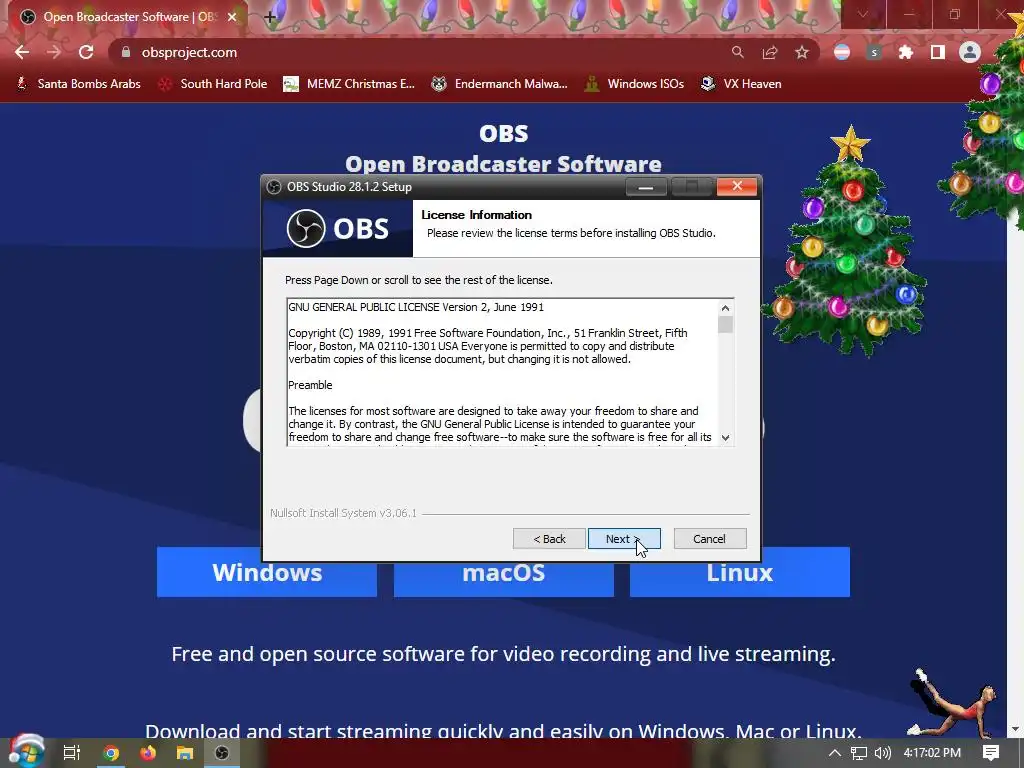Open the tab search chevron in title bar

tap(863, 14)
